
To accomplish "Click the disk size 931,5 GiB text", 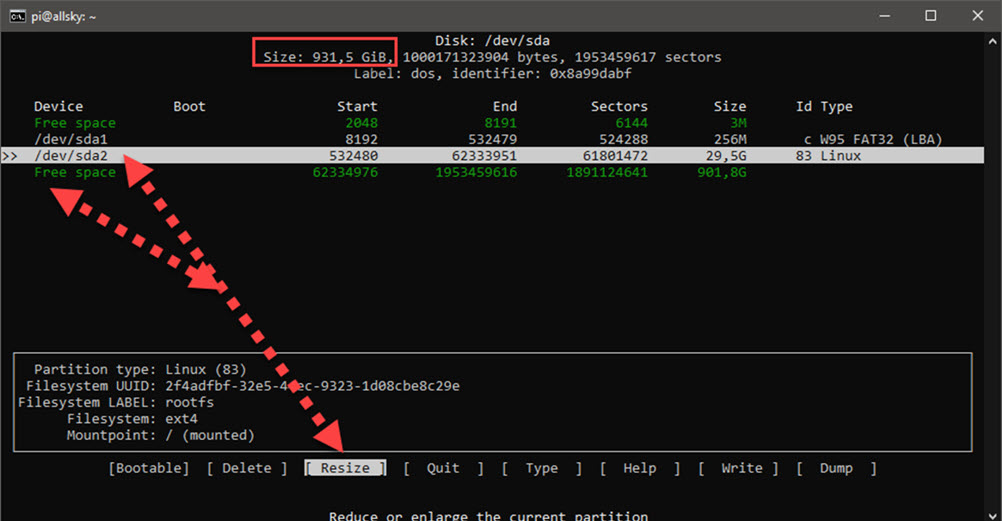I will (323, 57).
